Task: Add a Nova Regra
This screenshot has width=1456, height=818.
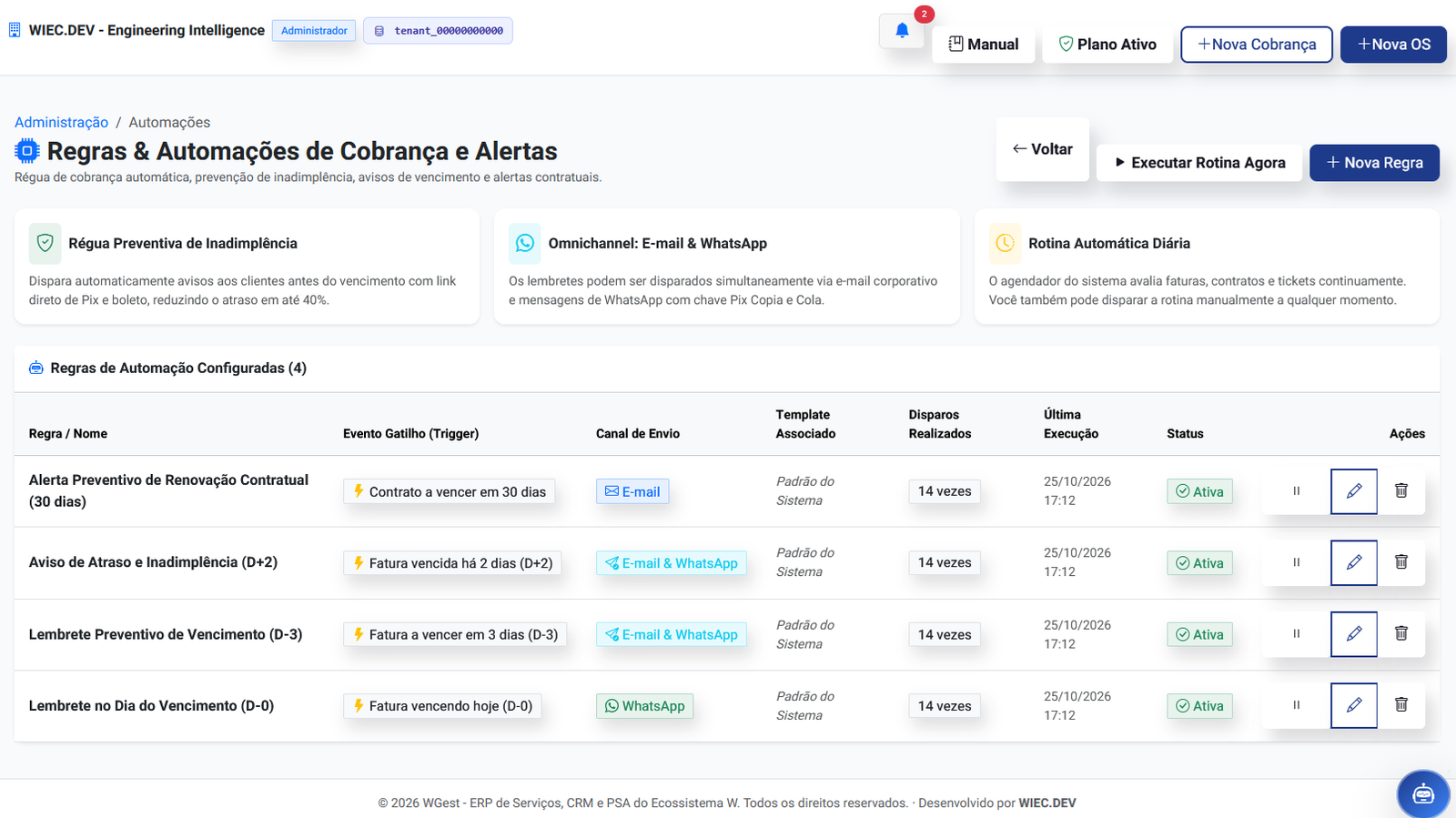Action: tap(1374, 163)
